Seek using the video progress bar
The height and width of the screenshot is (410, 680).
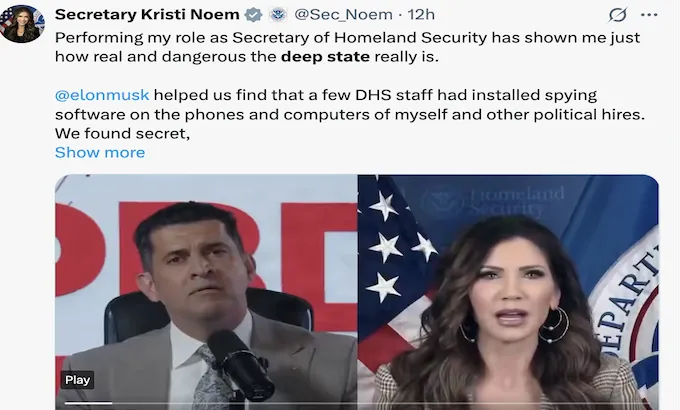click(356, 403)
